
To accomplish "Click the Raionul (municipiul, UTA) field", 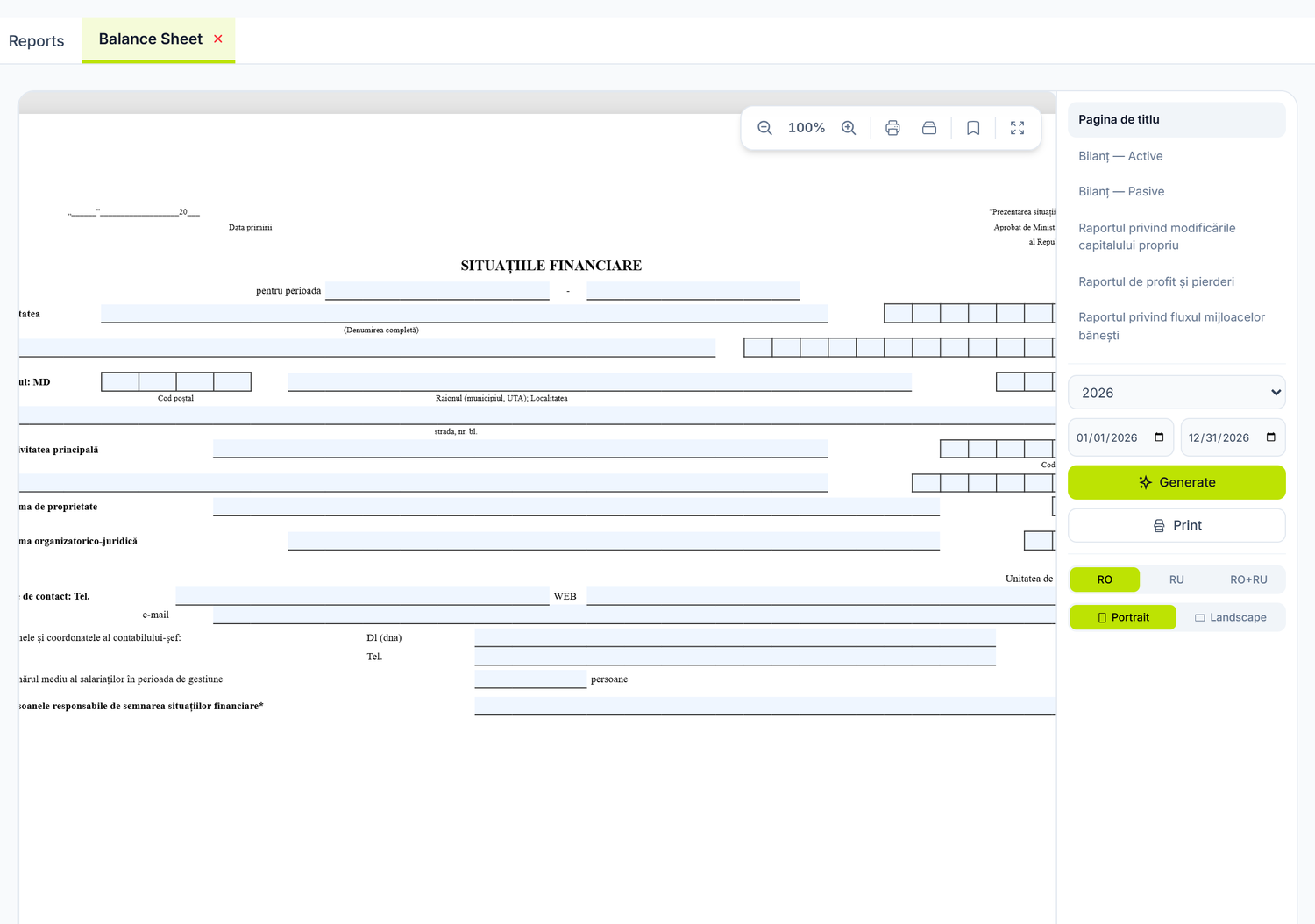I will pyautogui.click(x=600, y=381).
